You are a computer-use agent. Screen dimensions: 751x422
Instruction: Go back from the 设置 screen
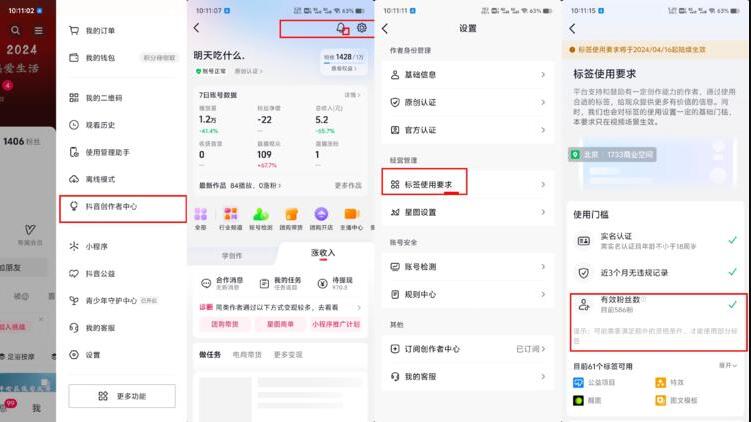click(385, 29)
